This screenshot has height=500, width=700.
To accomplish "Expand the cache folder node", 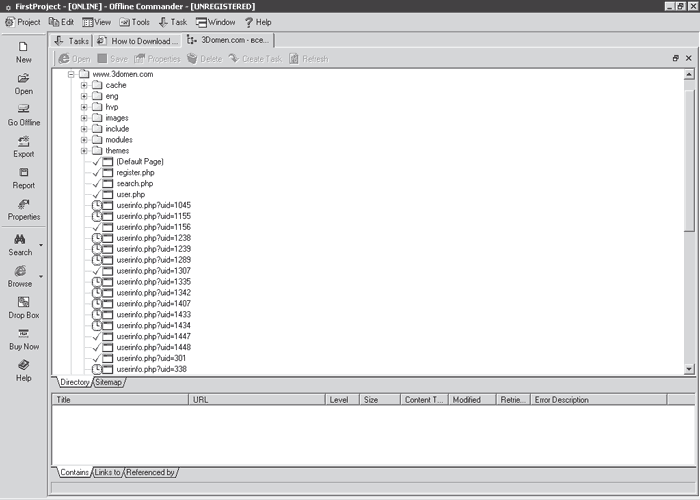I will click(84, 85).
